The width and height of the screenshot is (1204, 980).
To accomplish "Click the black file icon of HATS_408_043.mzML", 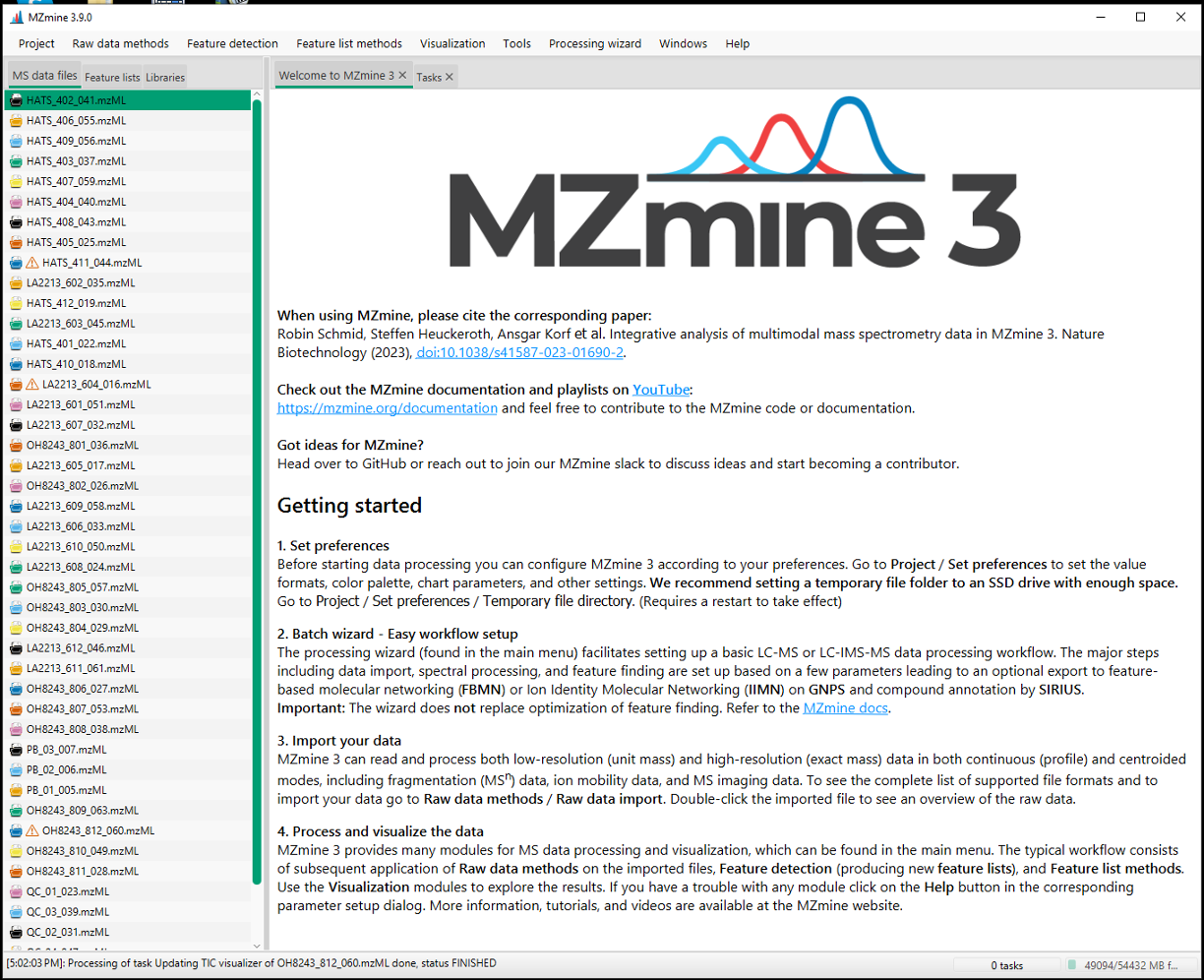I will 16,222.
